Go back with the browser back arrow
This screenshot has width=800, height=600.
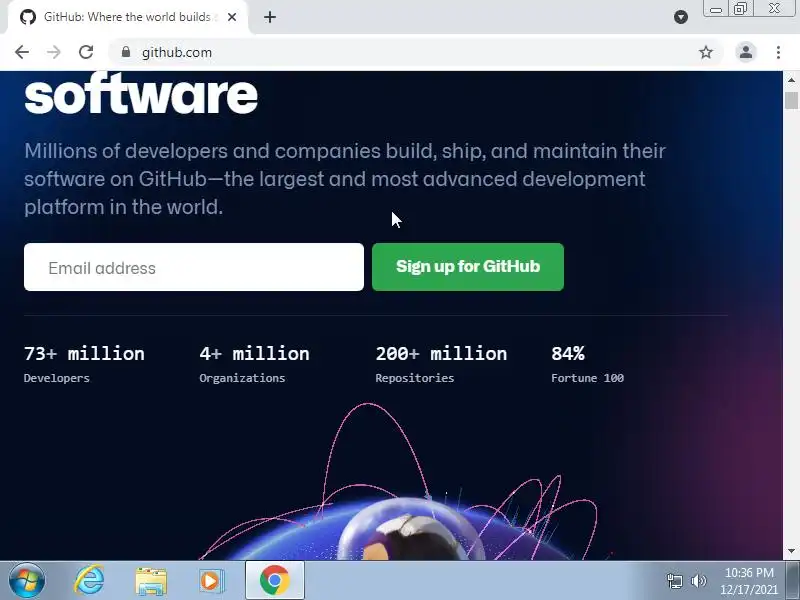[x=22, y=52]
